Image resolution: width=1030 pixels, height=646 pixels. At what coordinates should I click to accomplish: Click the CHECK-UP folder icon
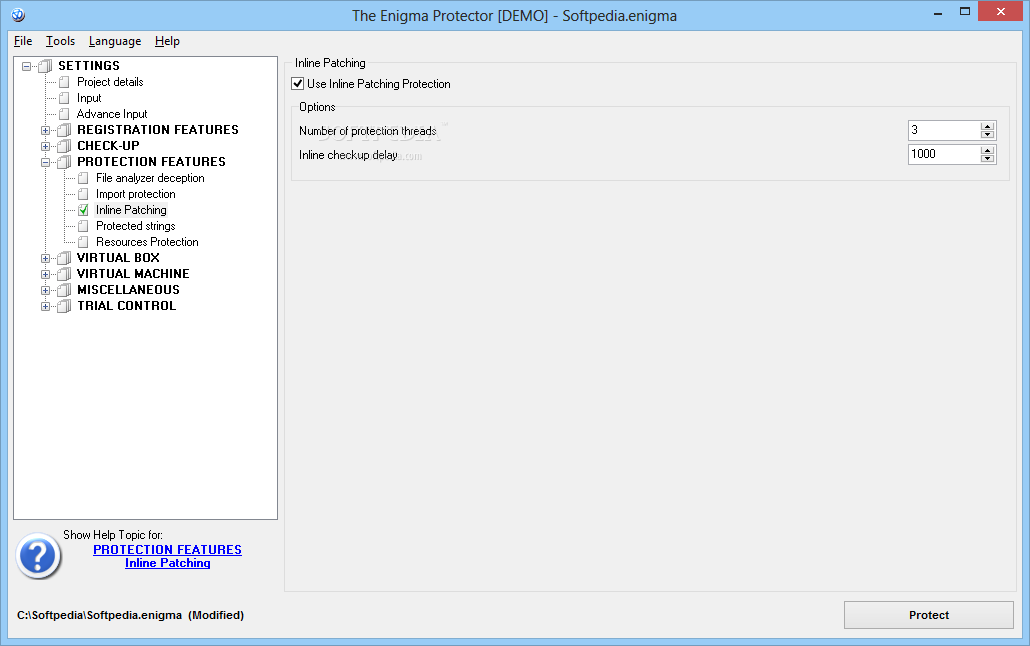[64, 146]
